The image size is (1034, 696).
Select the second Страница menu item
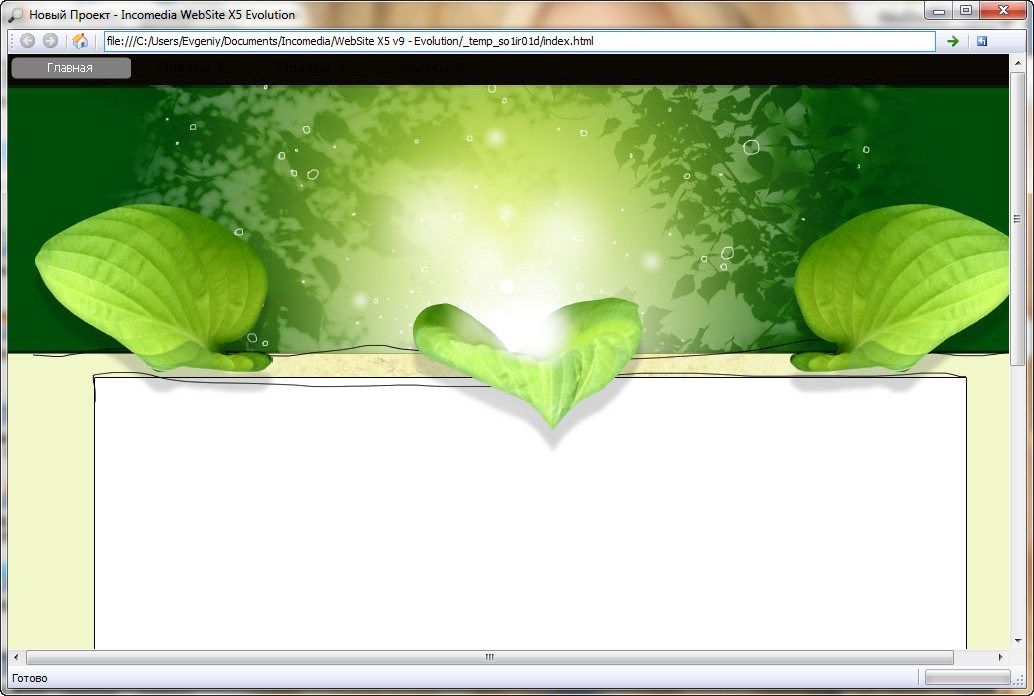click(309, 68)
